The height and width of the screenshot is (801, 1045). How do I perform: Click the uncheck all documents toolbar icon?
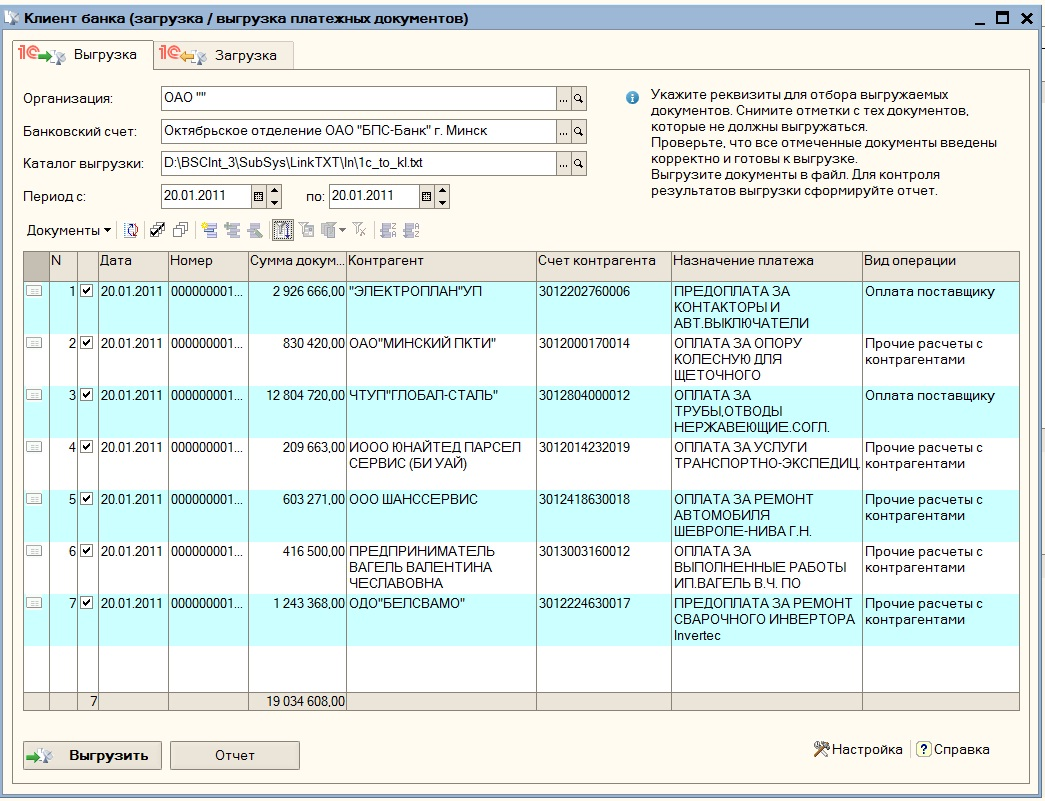(x=180, y=230)
